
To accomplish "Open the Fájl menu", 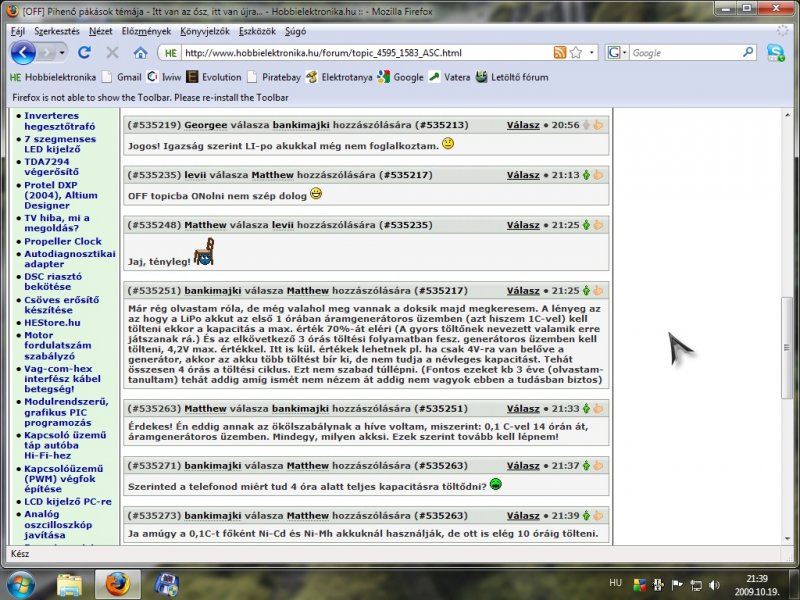I will tap(18, 31).
